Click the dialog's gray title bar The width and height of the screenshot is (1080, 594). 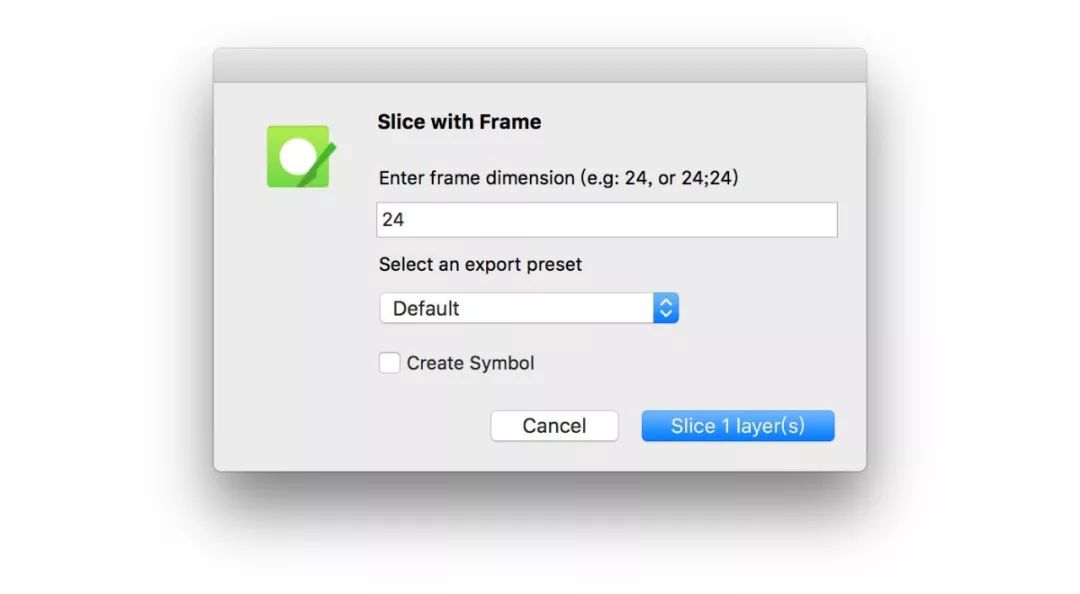point(540,65)
